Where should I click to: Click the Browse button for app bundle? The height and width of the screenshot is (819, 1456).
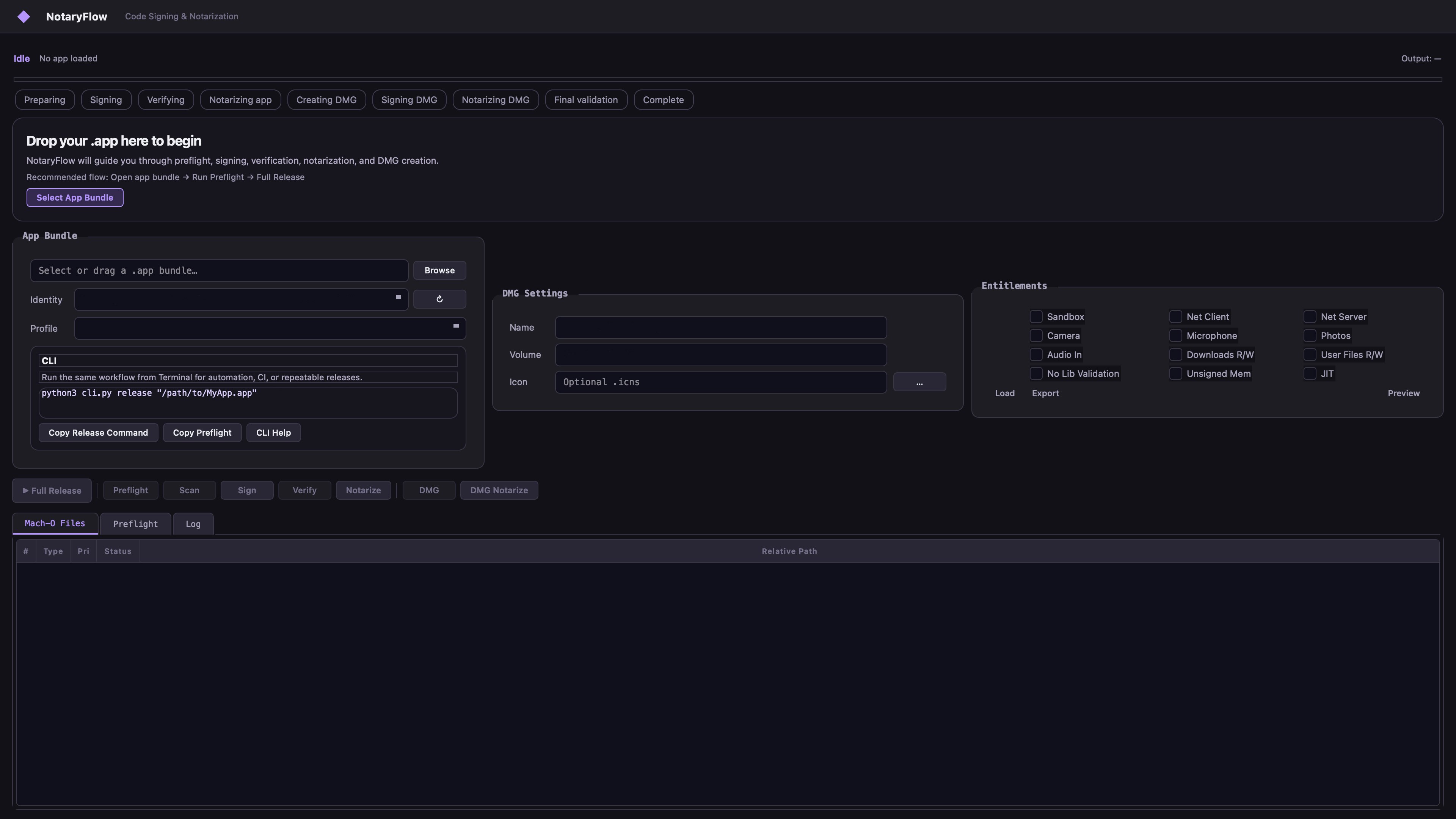click(x=439, y=270)
